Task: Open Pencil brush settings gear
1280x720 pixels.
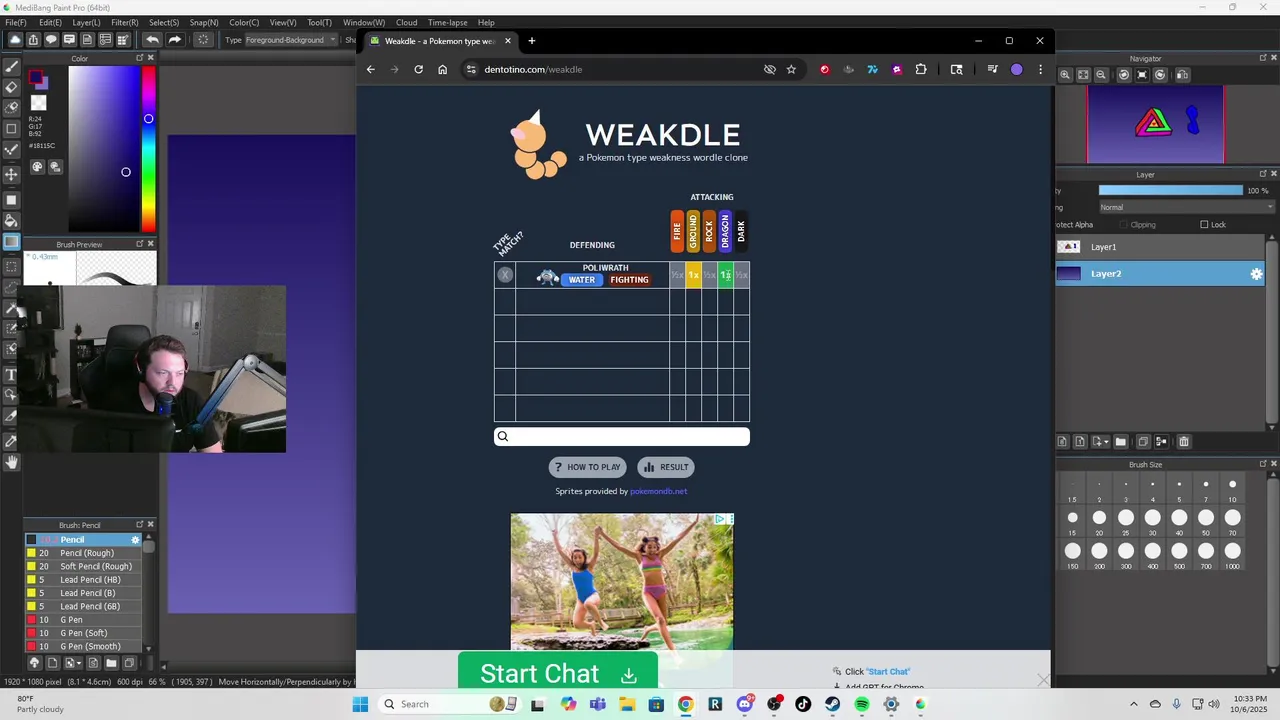Action: [135, 540]
